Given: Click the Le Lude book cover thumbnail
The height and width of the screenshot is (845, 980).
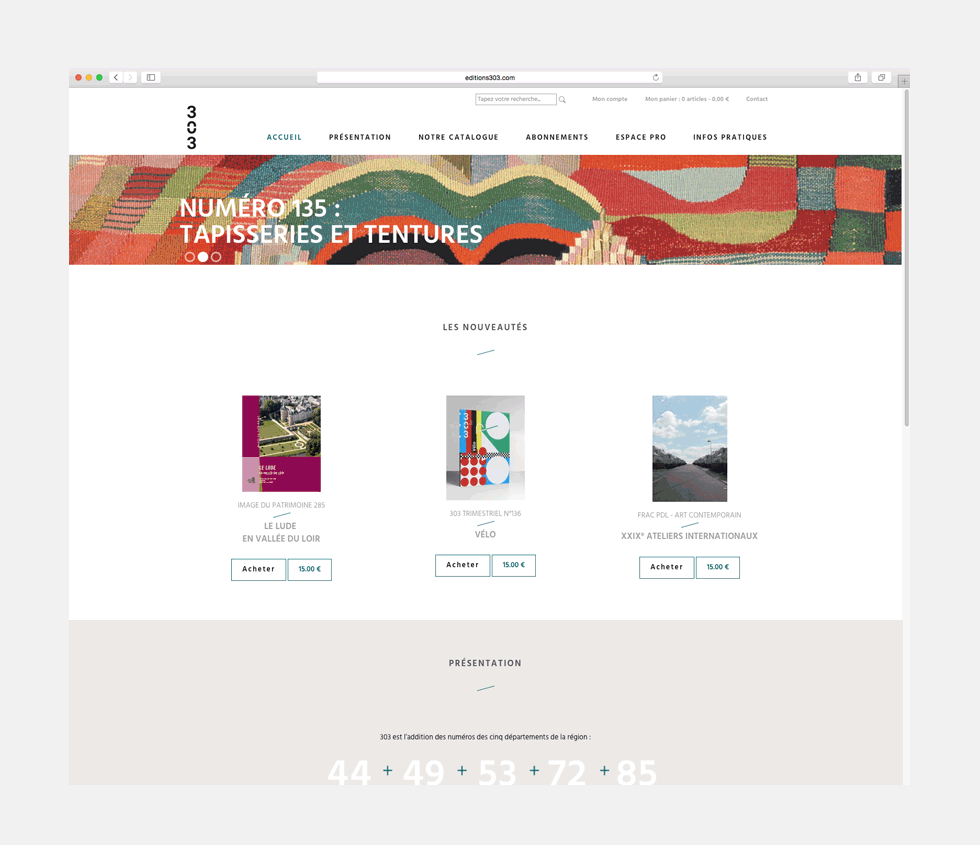Looking at the screenshot, I should [x=281, y=444].
